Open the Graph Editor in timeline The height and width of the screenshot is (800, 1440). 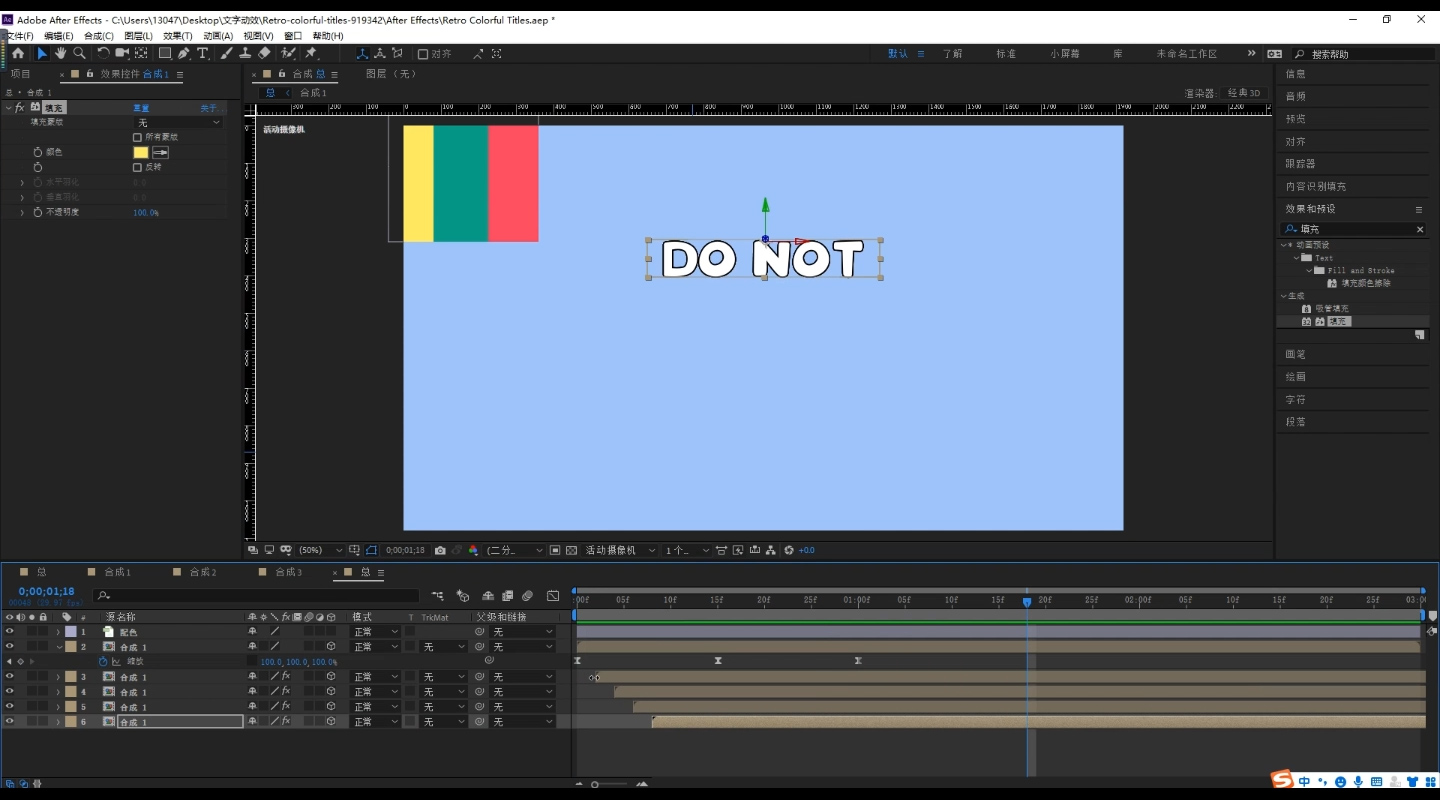point(553,596)
